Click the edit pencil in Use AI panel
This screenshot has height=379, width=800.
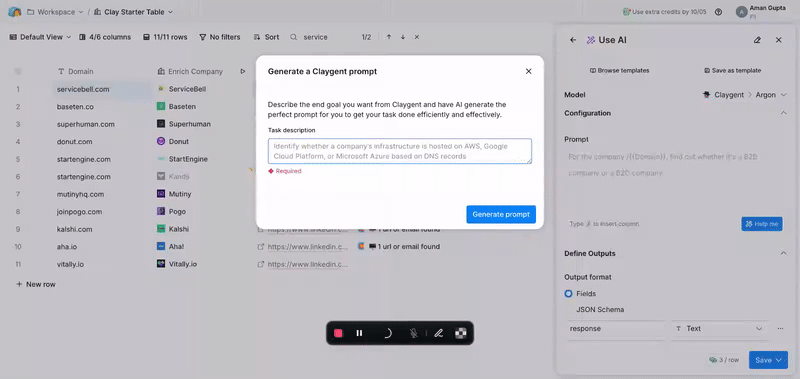(757, 40)
